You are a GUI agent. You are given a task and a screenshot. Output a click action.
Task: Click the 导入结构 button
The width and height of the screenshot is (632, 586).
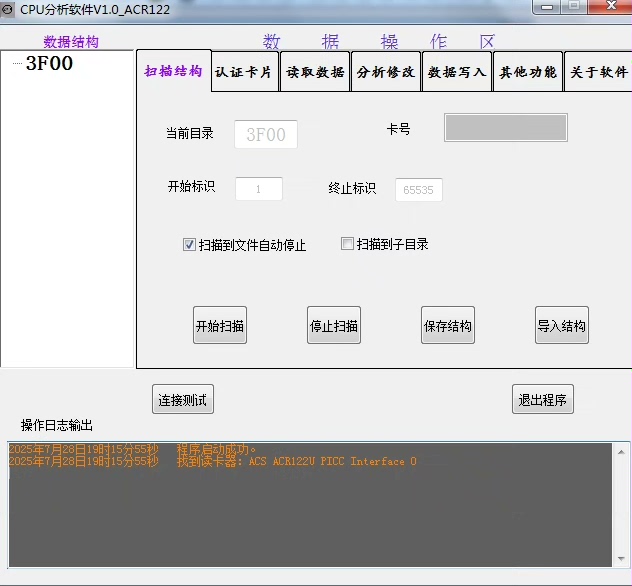[x=562, y=325]
